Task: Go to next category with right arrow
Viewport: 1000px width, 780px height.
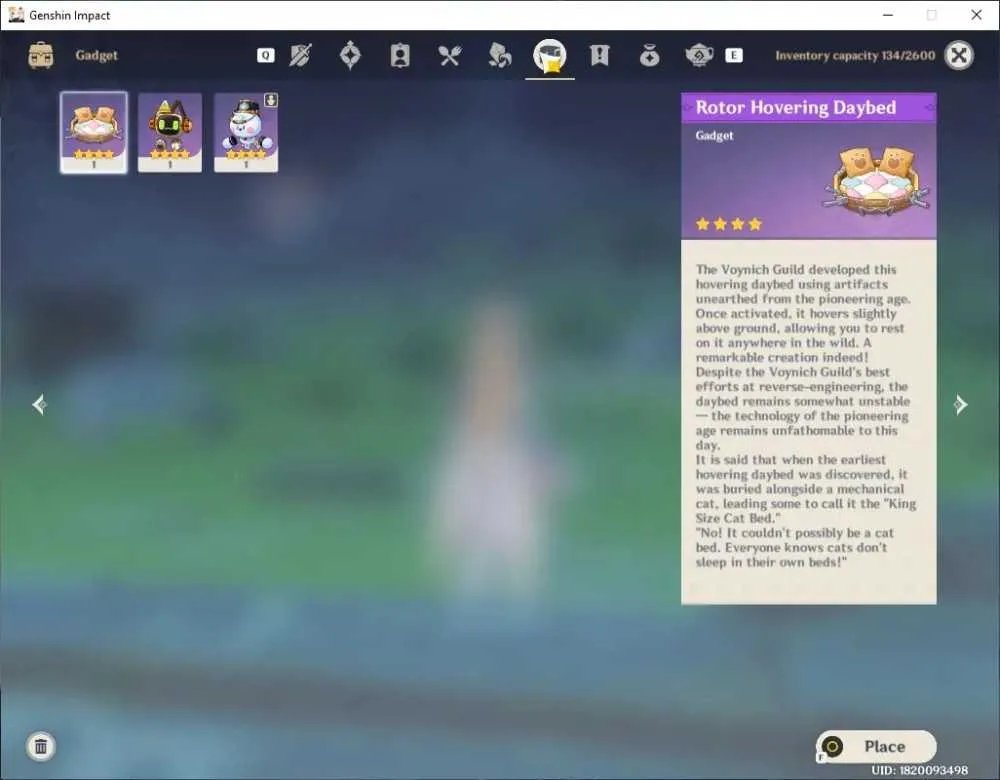Action: pyautogui.click(x=960, y=404)
